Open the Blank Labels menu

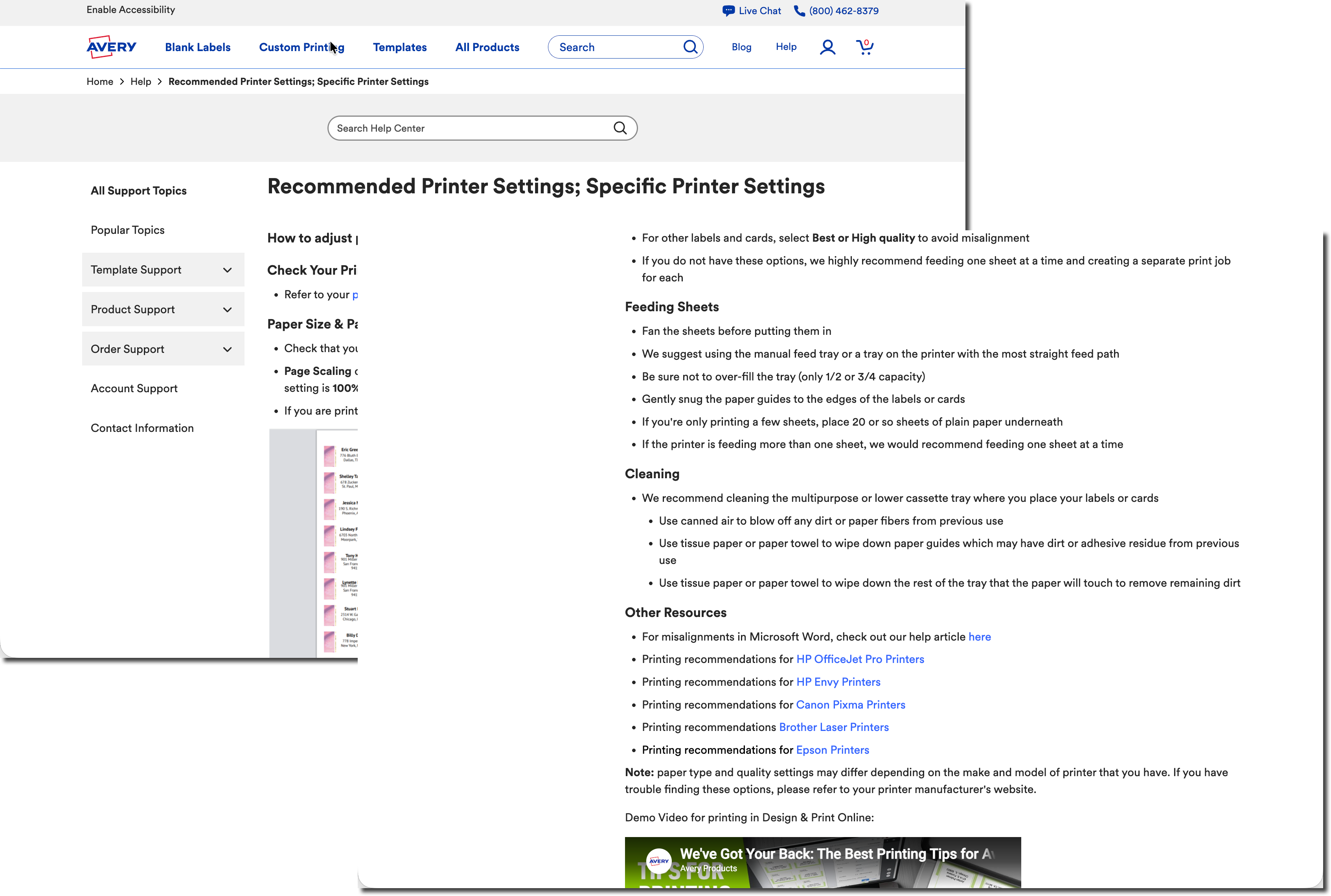[x=198, y=48]
